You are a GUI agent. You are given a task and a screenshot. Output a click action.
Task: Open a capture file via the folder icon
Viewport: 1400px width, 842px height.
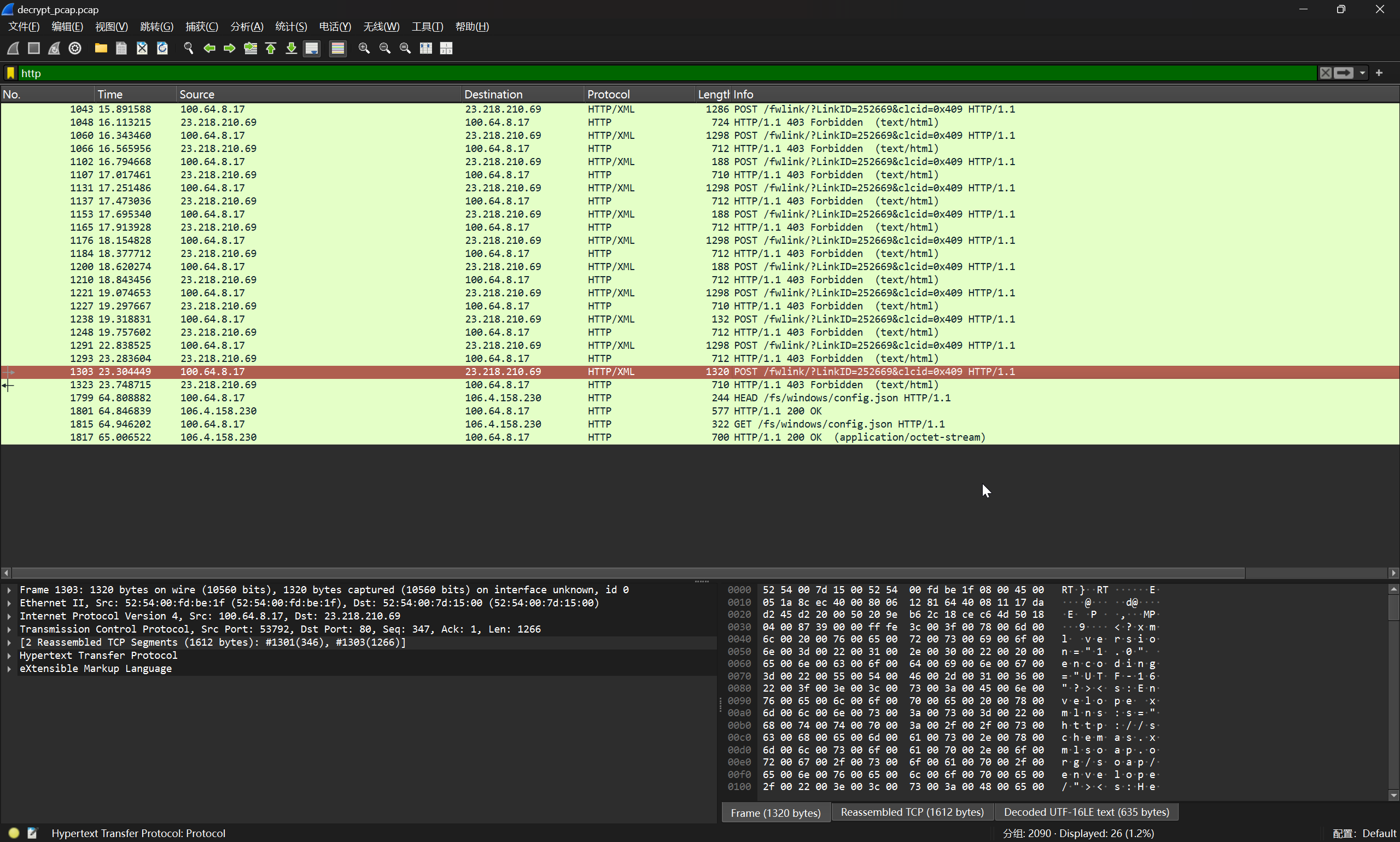point(101,48)
